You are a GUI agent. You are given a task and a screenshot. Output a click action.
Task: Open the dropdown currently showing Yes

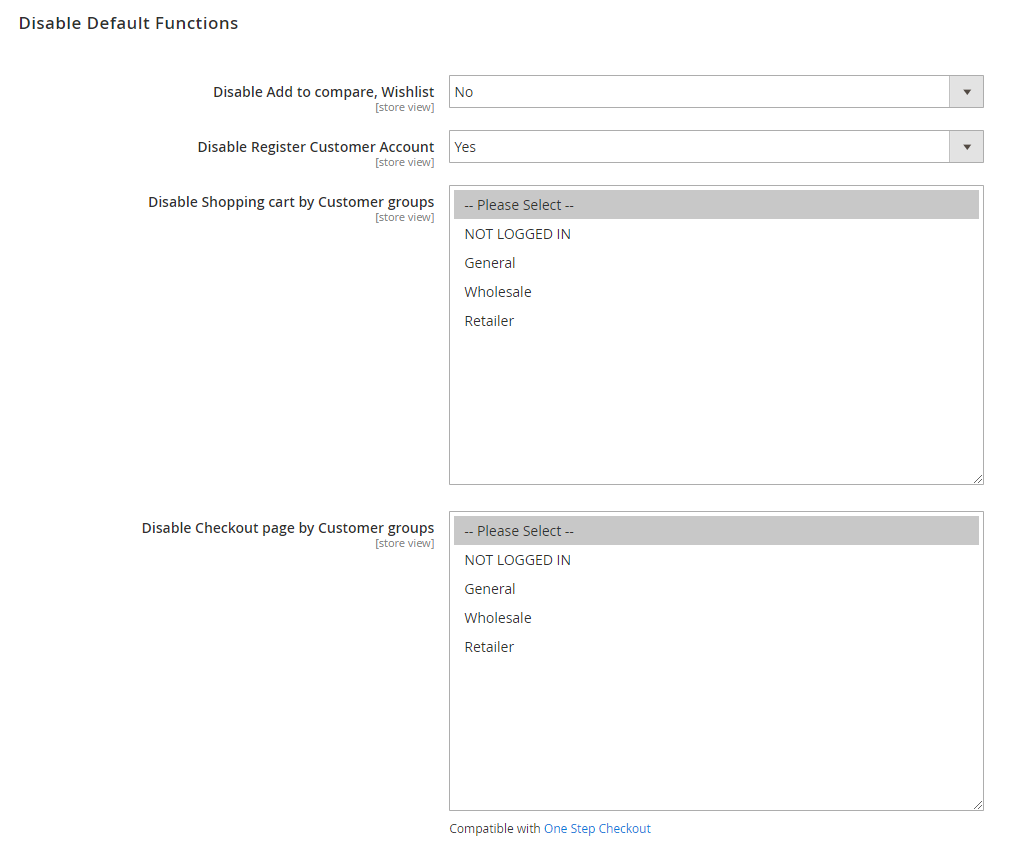pyautogui.click(x=700, y=147)
